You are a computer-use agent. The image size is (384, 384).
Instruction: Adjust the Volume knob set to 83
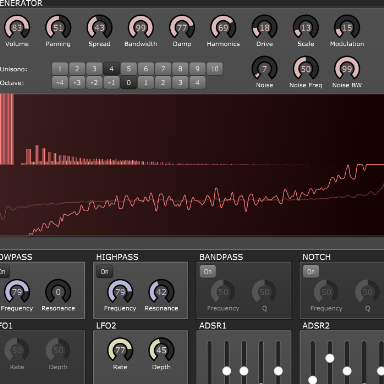pos(17,27)
